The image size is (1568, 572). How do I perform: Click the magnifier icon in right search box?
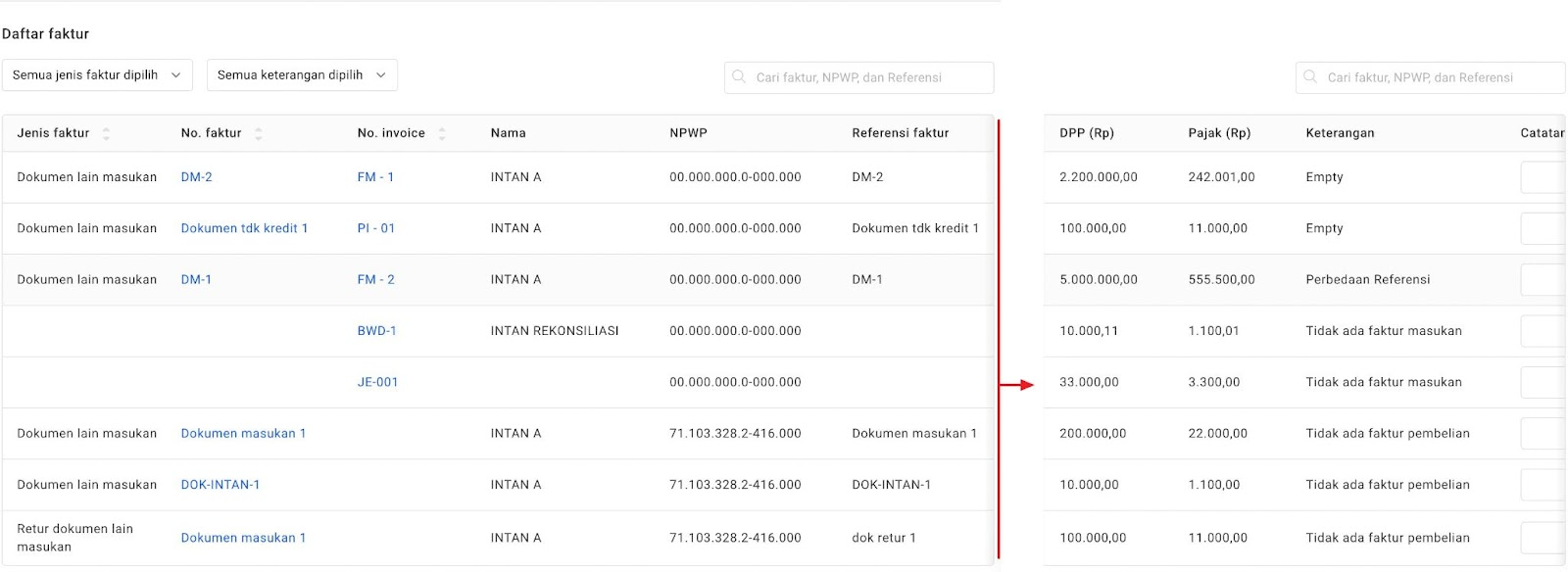click(x=1310, y=76)
